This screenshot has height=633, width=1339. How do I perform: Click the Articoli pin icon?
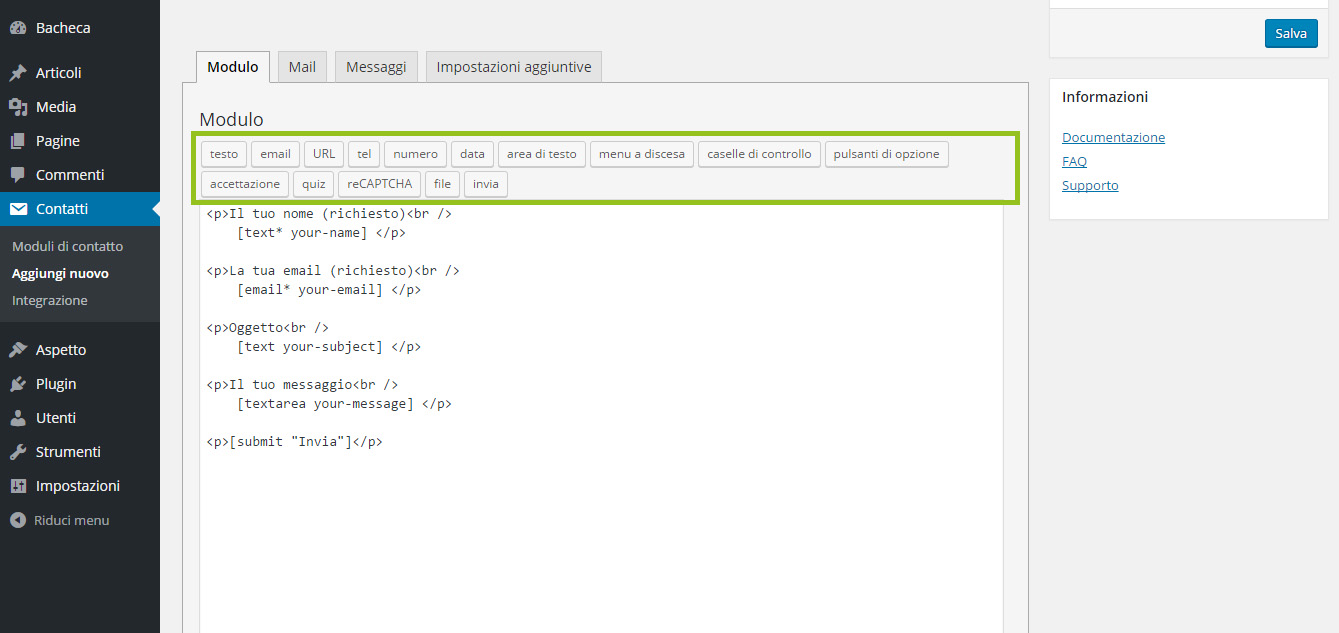click(18, 73)
